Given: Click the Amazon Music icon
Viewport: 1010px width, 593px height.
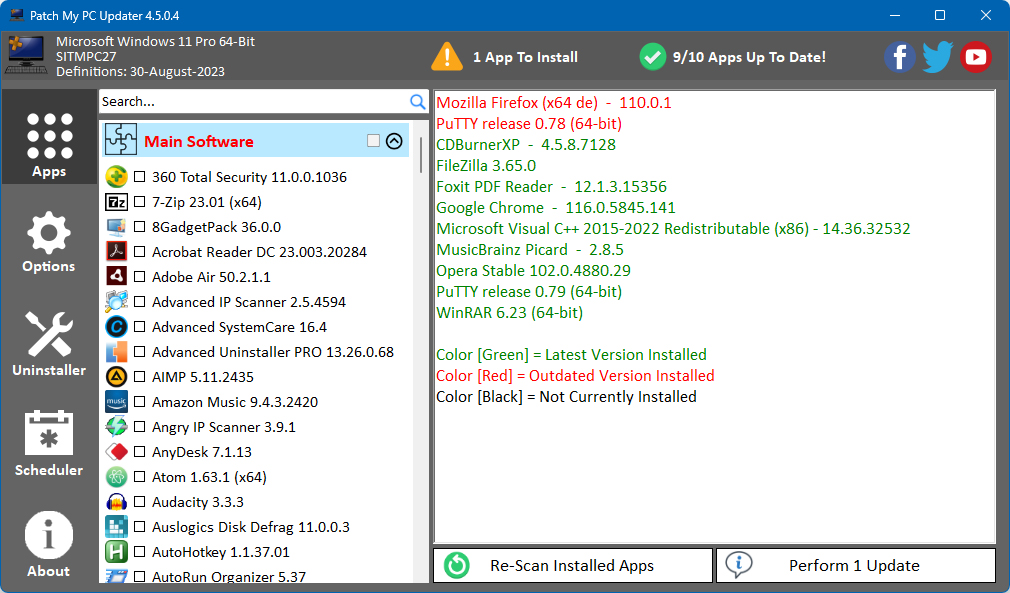Looking at the screenshot, I should 117,402.
